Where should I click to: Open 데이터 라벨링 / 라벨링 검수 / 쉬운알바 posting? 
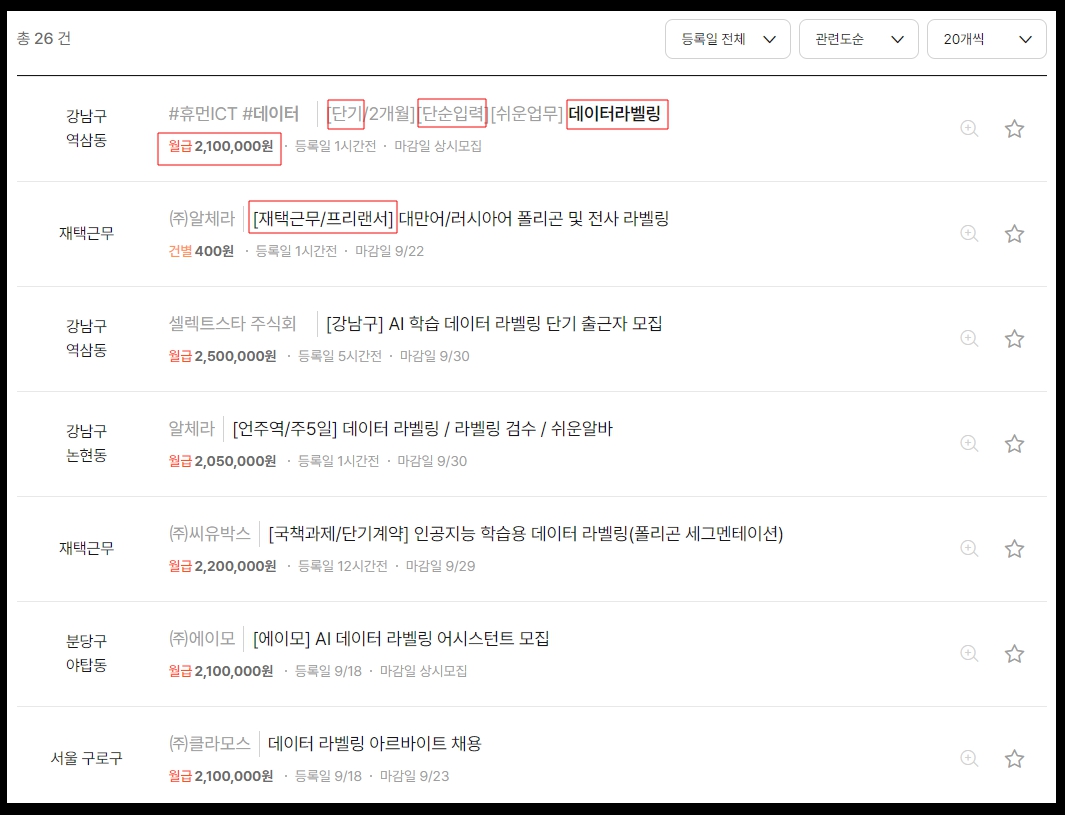point(422,429)
